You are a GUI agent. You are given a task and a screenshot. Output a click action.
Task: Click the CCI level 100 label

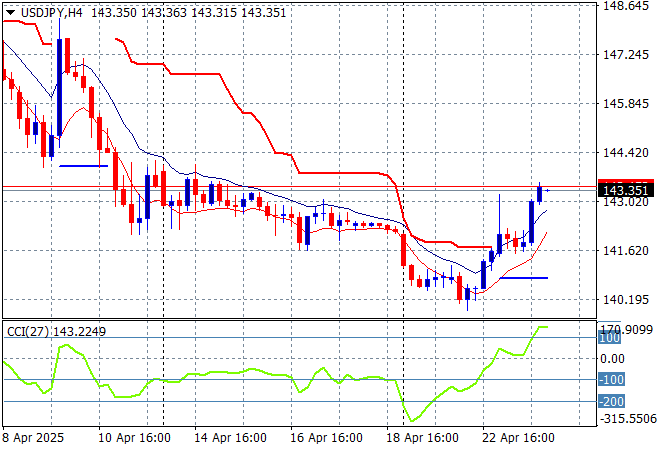click(x=609, y=338)
